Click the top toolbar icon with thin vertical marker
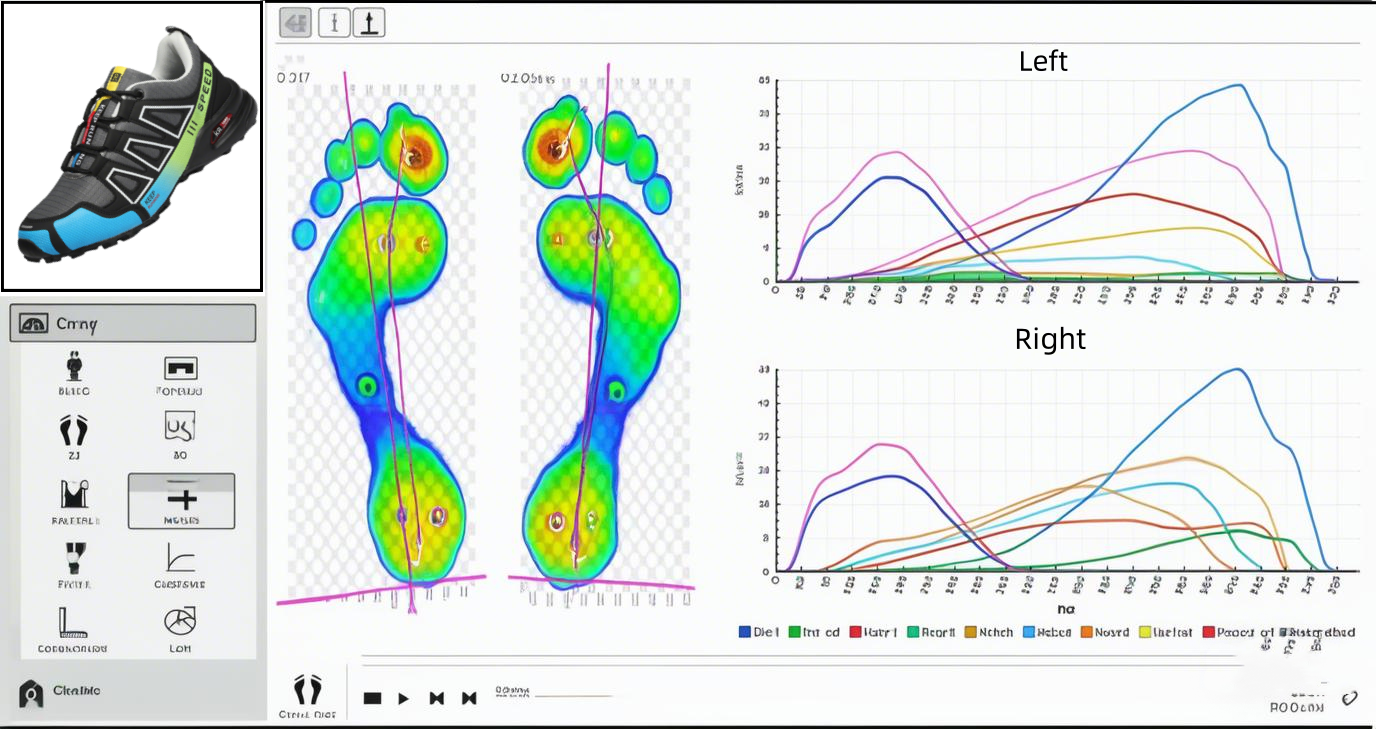Viewport: 1376px width, 729px height. point(334,23)
